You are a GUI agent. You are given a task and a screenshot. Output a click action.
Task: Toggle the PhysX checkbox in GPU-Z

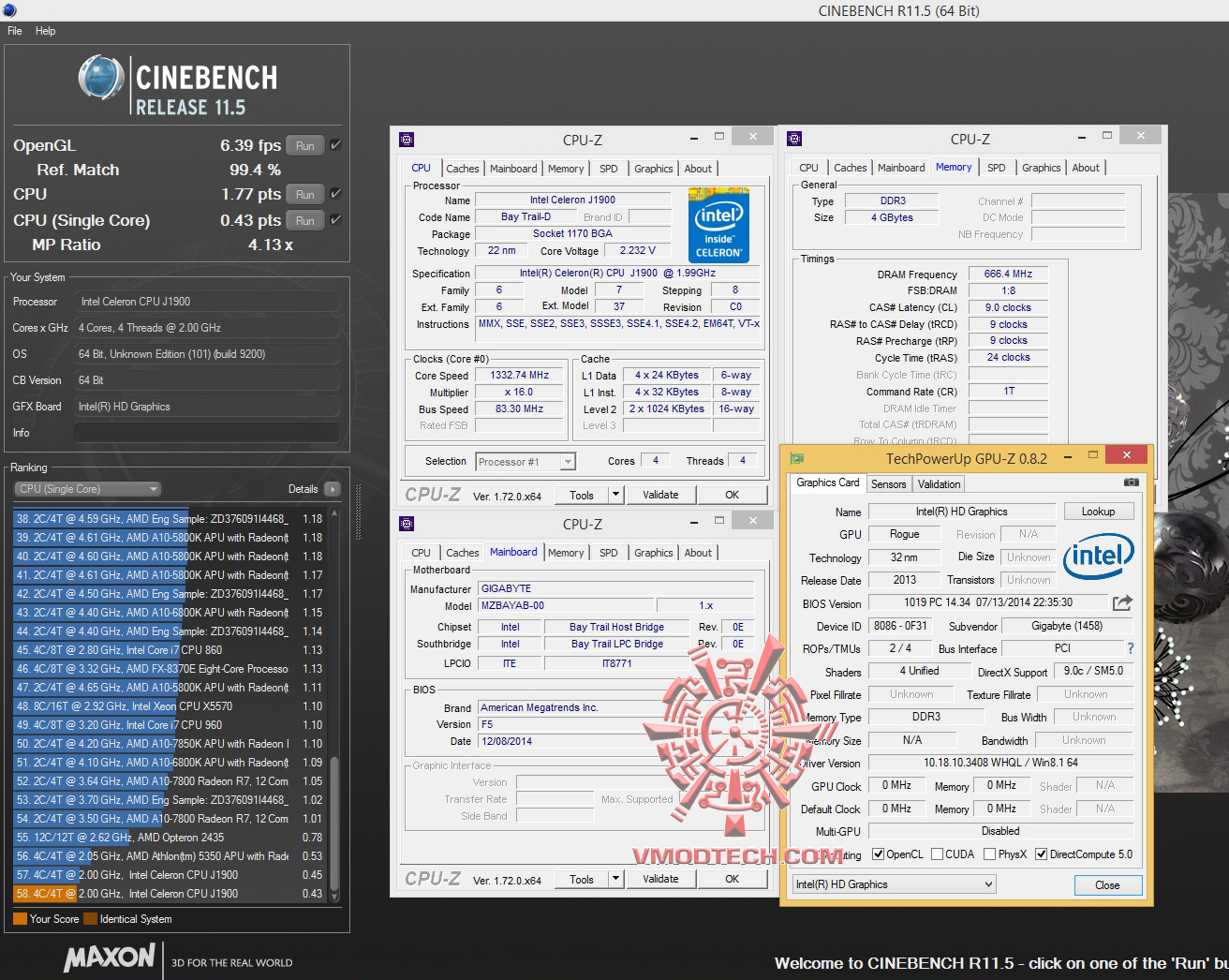[x=989, y=854]
